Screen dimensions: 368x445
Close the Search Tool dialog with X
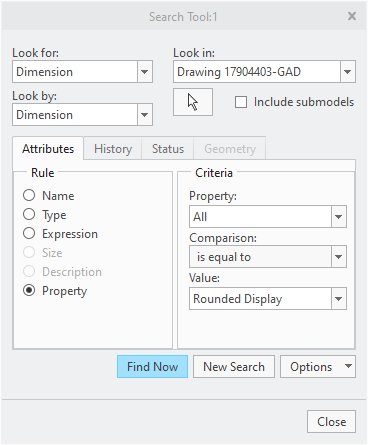352,16
